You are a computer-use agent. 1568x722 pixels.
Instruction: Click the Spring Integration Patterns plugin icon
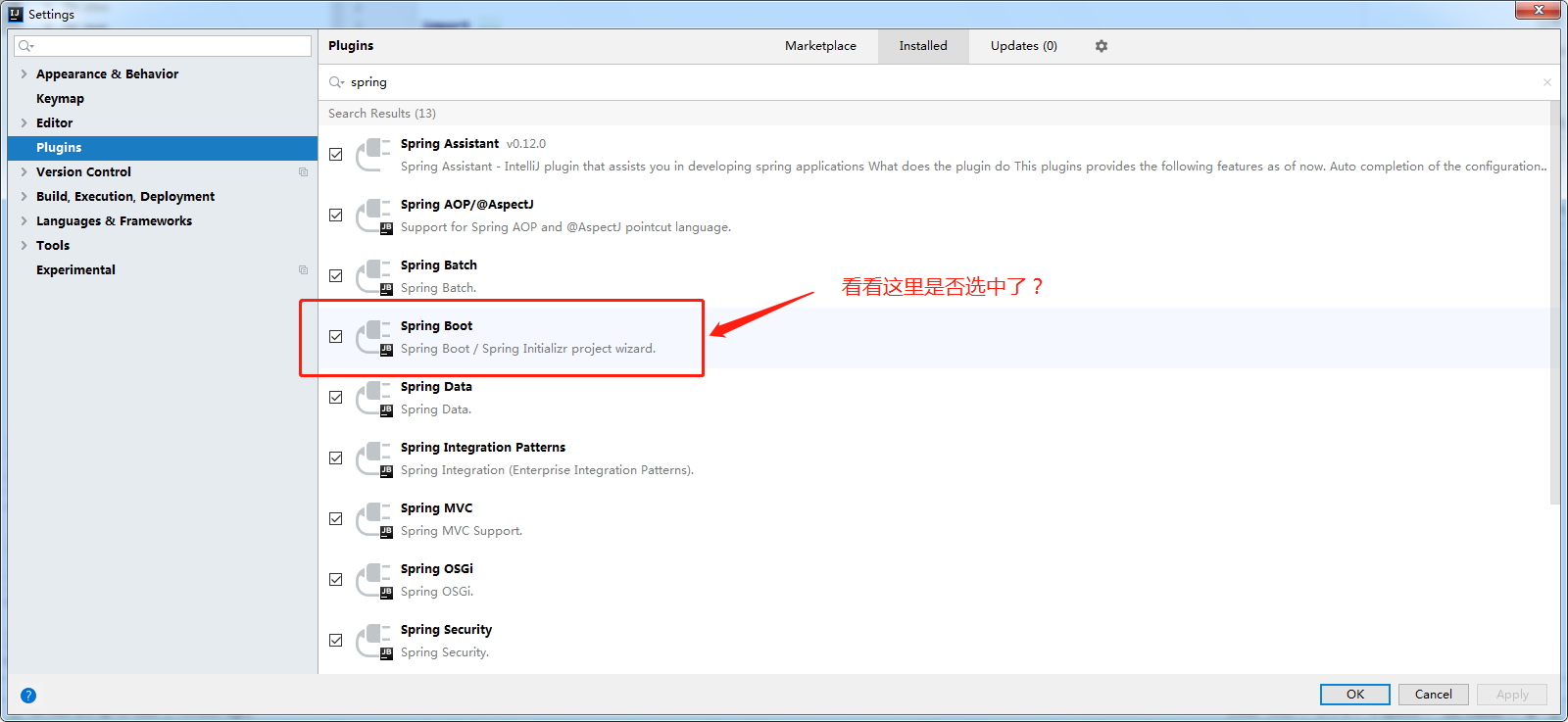click(x=373, y=458)
